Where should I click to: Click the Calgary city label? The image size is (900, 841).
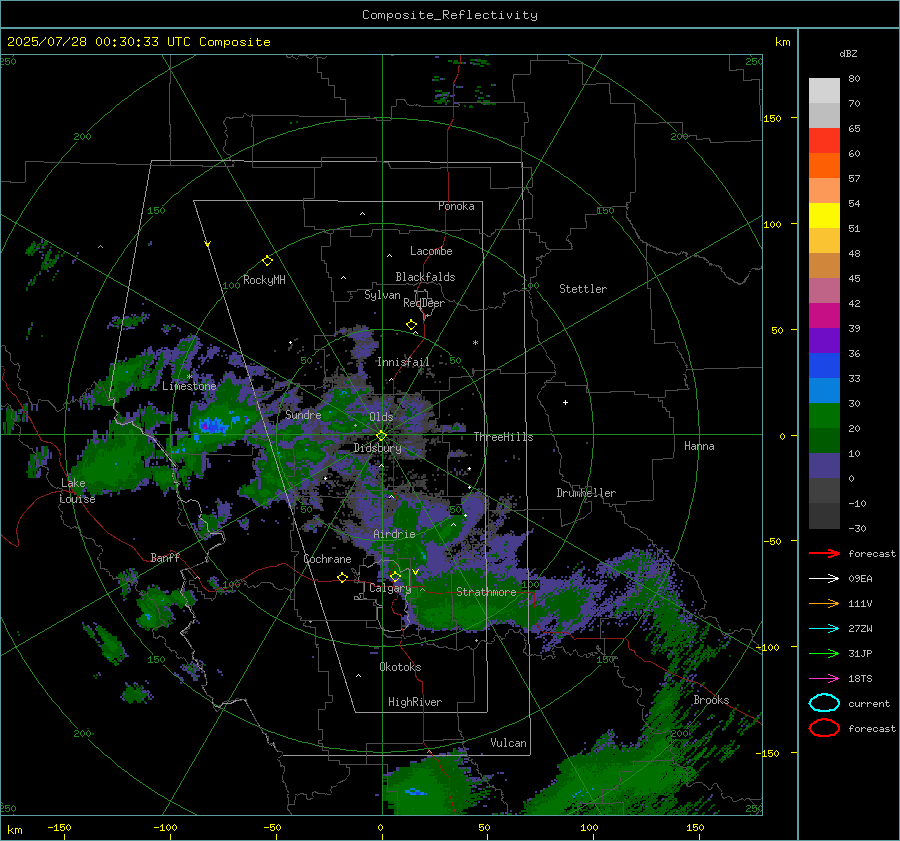click(390, 588)
